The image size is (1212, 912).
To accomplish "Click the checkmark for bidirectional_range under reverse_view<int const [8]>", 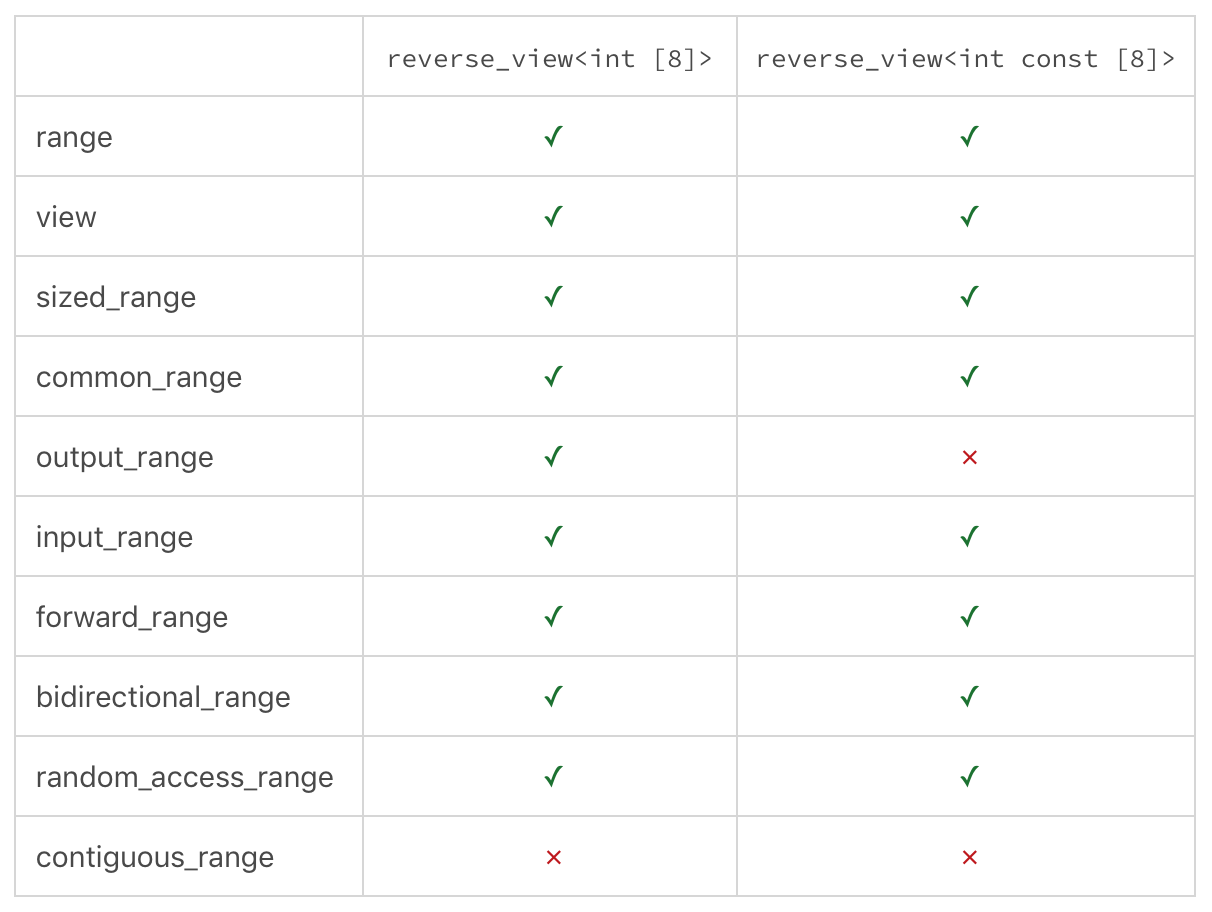I will tap(968, 697).
